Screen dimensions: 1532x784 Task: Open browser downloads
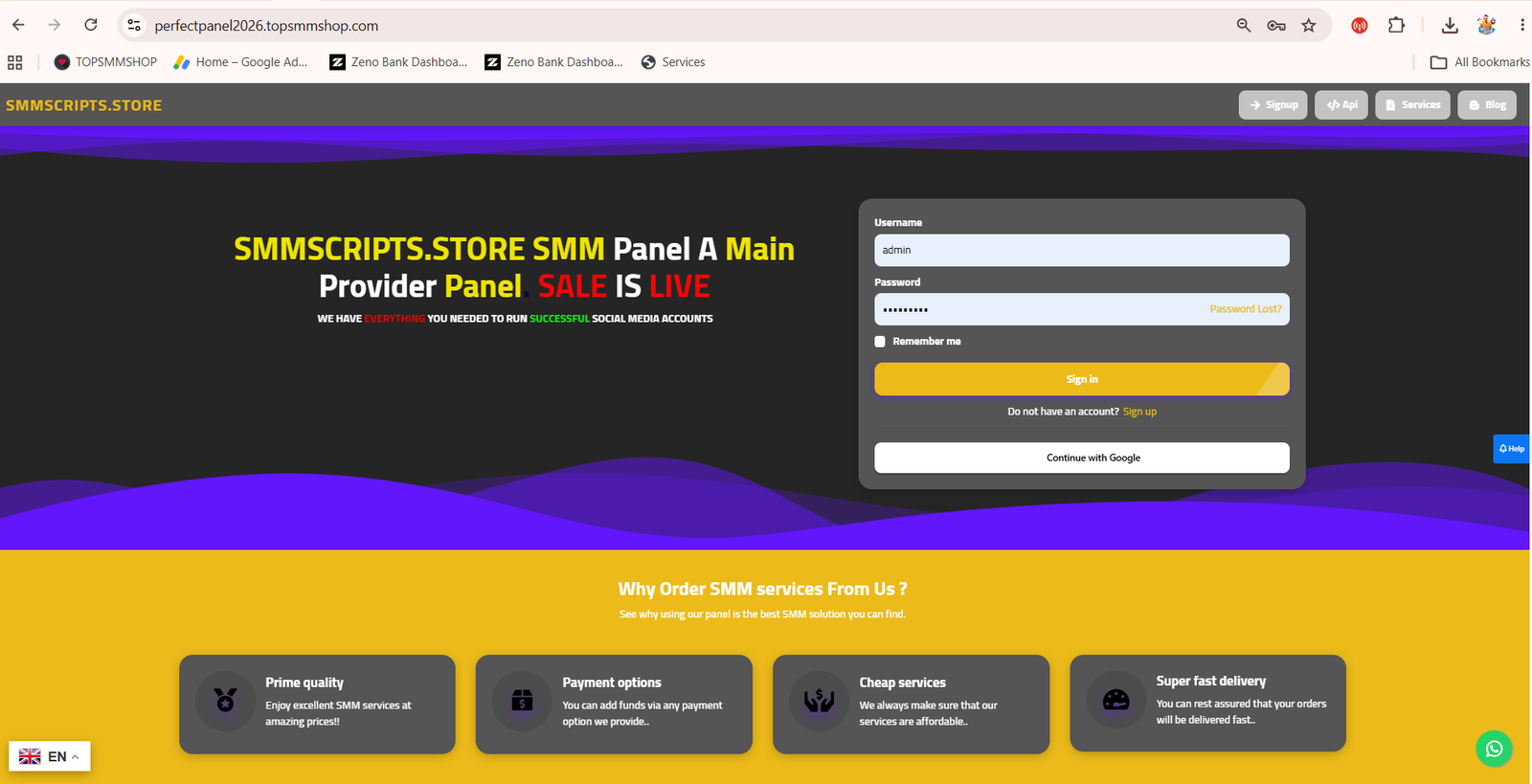point(1450,26)
